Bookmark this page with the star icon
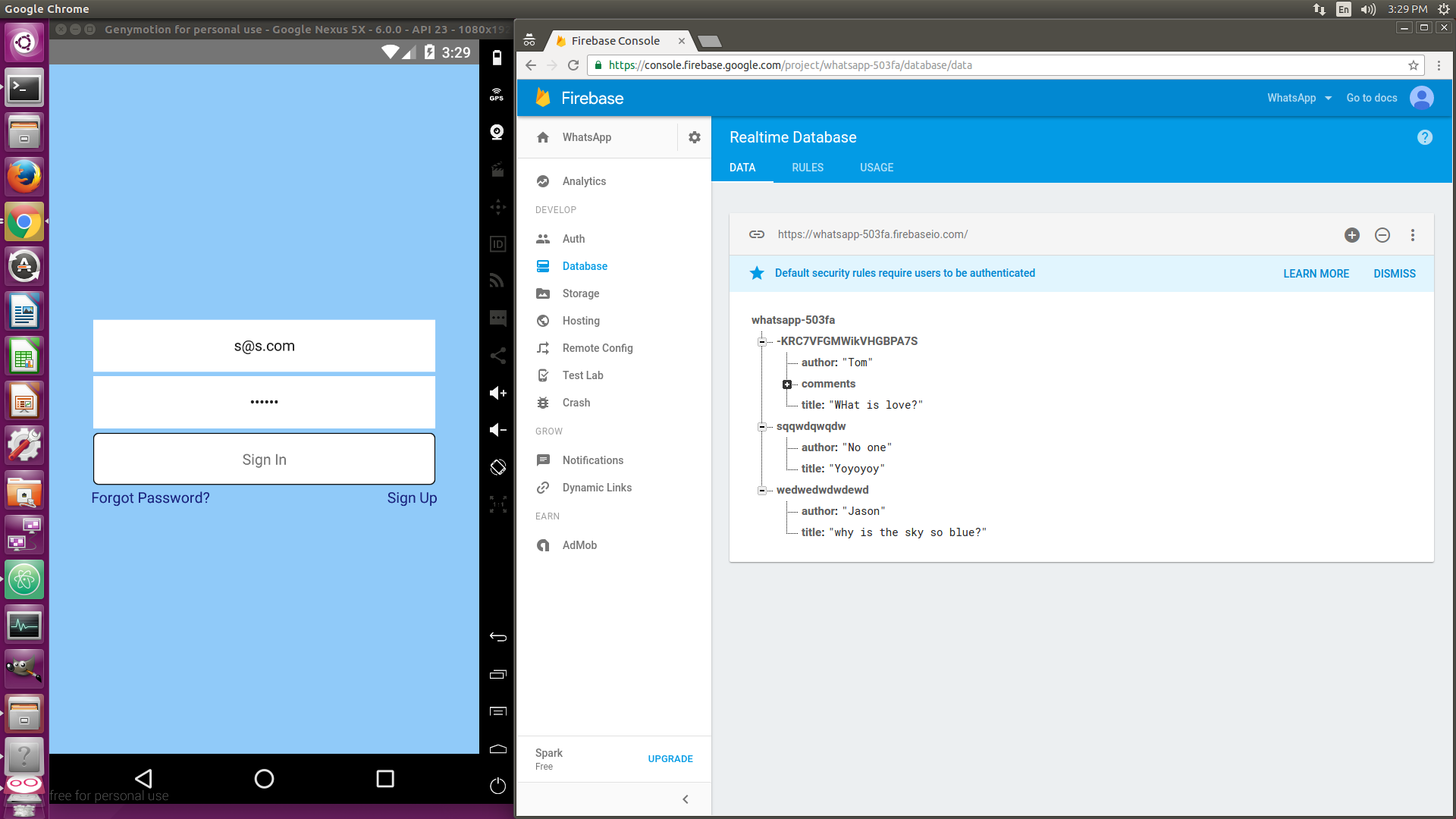 point(1413,65)
